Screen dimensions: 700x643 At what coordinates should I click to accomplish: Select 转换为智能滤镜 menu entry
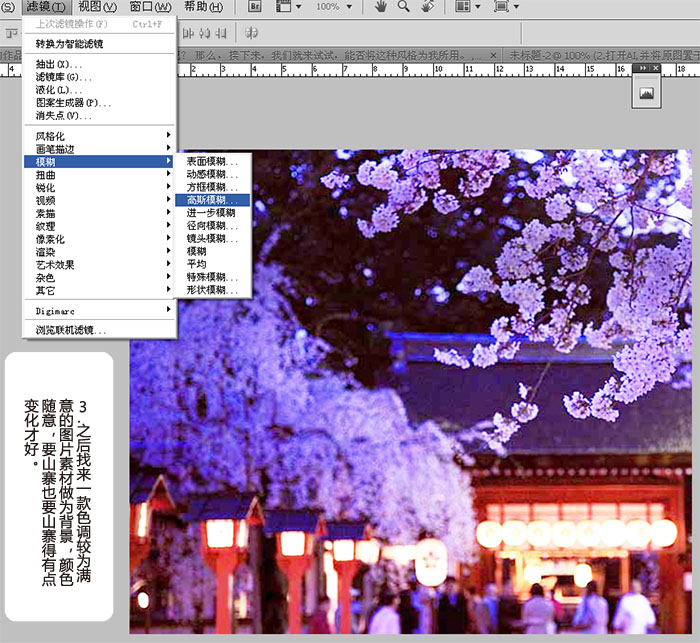(69, 44)
